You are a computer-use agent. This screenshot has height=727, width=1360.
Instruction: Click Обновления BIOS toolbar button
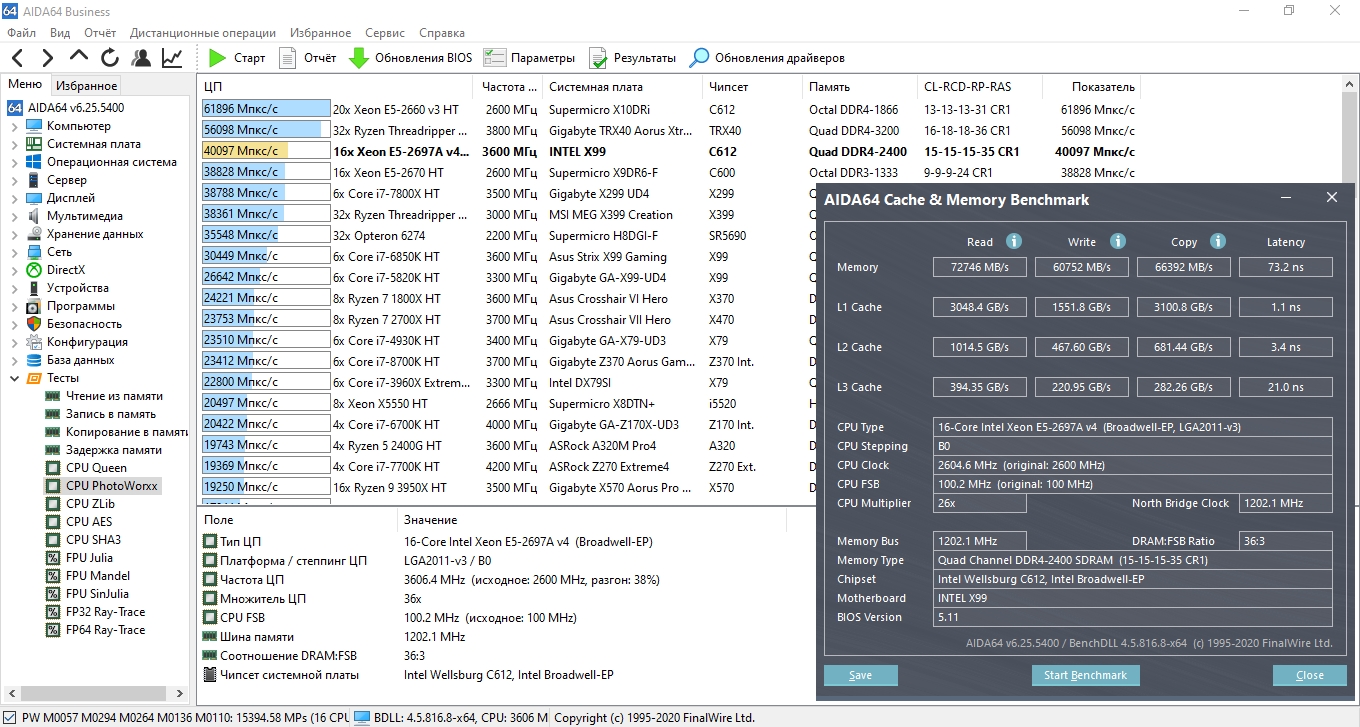click(x=410, y=58)
